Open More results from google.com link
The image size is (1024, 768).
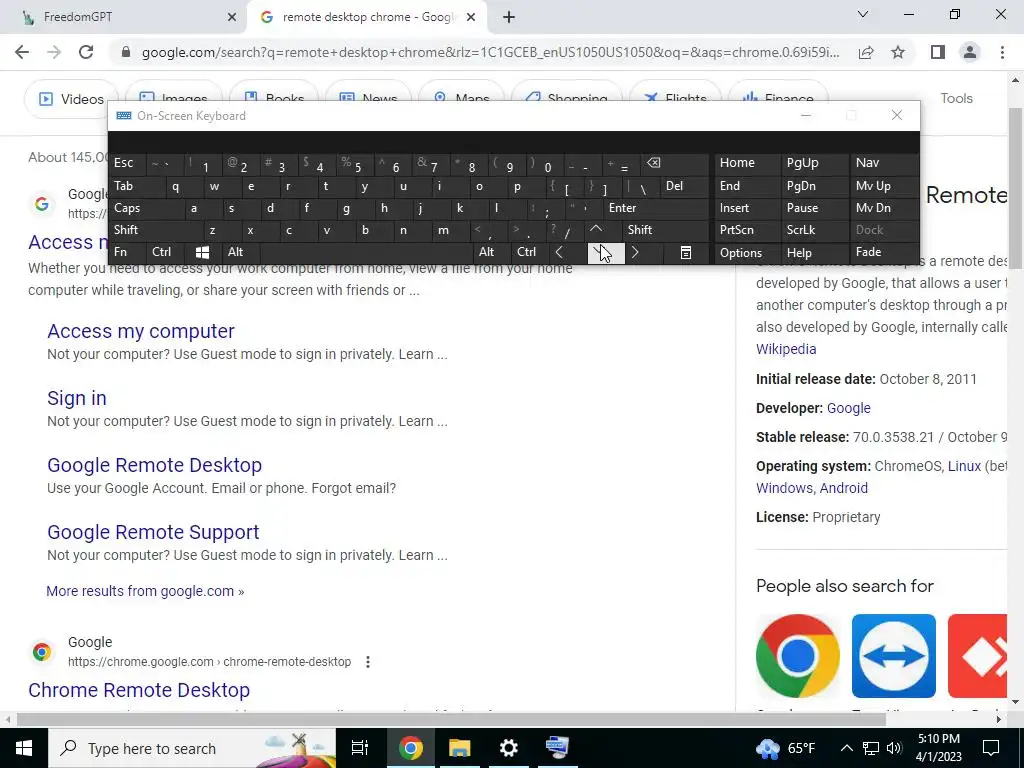point(145,591)
